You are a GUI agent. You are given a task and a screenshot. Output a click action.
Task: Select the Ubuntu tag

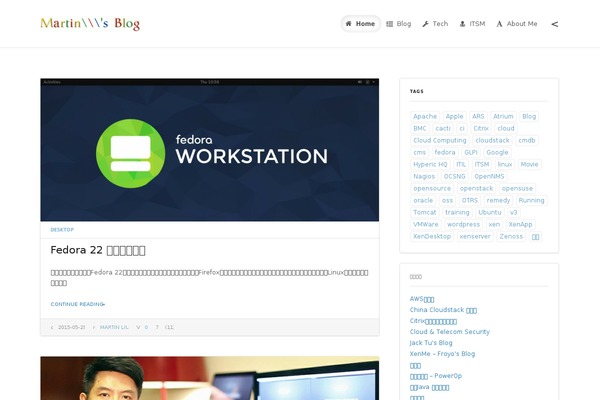490,212
